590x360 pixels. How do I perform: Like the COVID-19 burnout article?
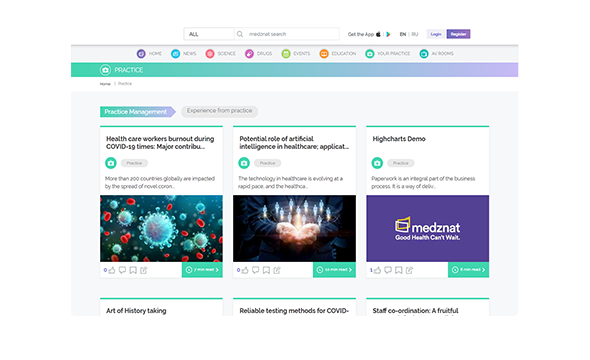click(x=112, y=270)
